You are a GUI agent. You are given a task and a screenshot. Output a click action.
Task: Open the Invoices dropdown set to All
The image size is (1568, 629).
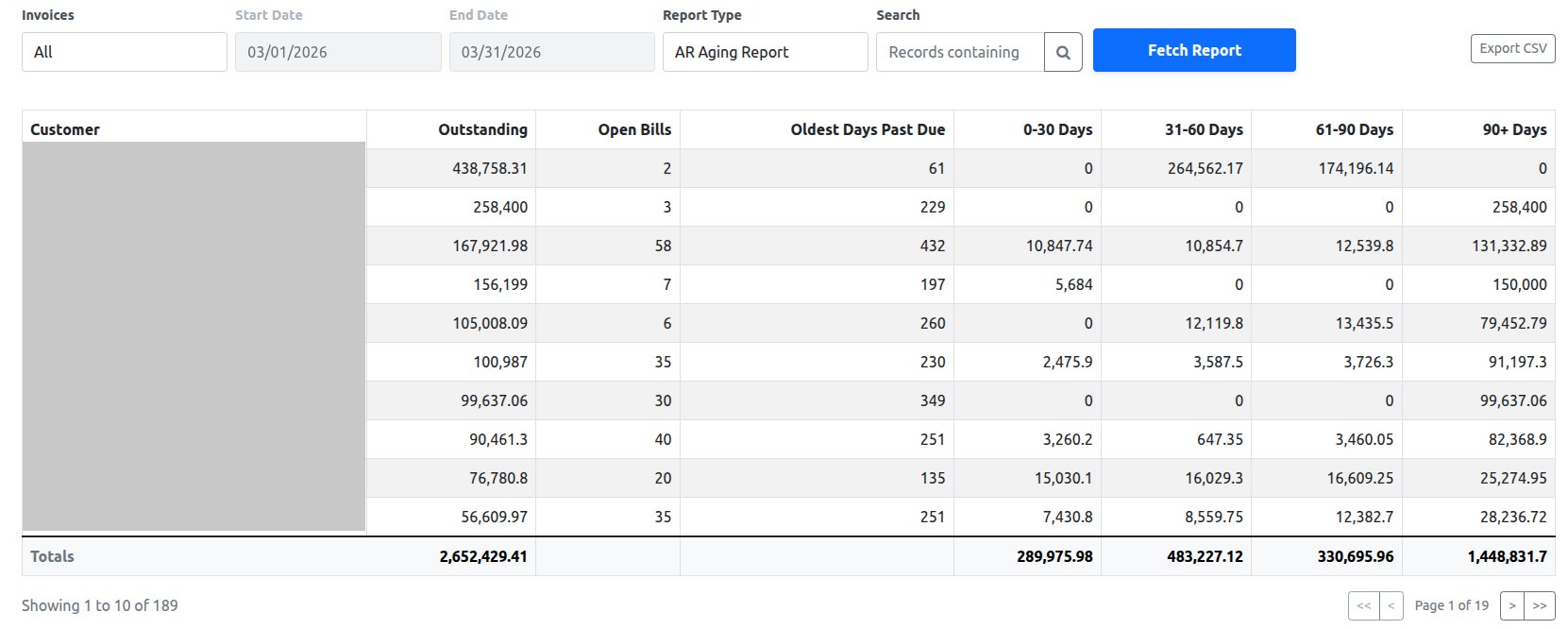point(125,52)
